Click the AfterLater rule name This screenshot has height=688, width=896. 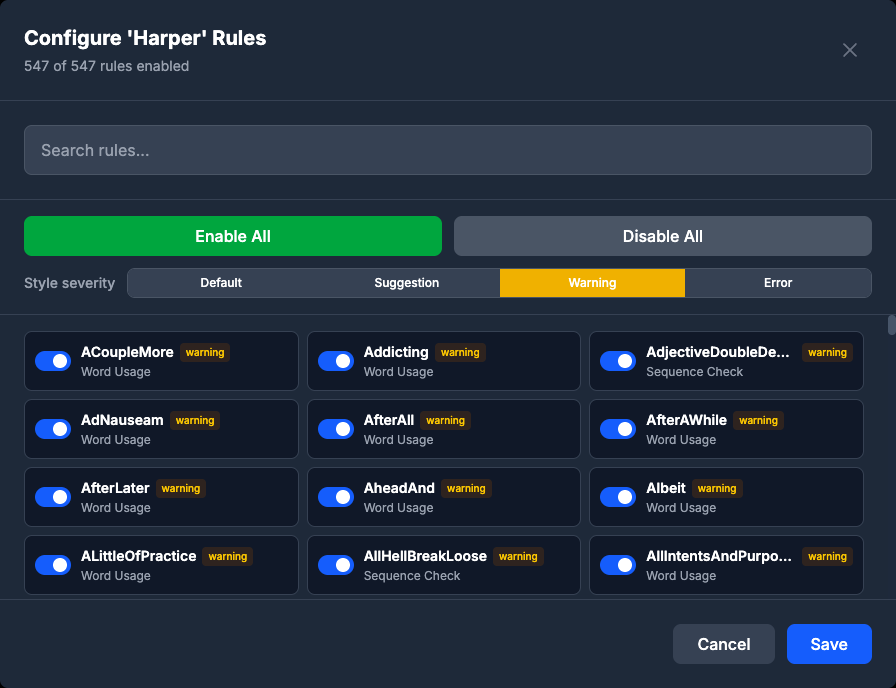click(115, 488)
